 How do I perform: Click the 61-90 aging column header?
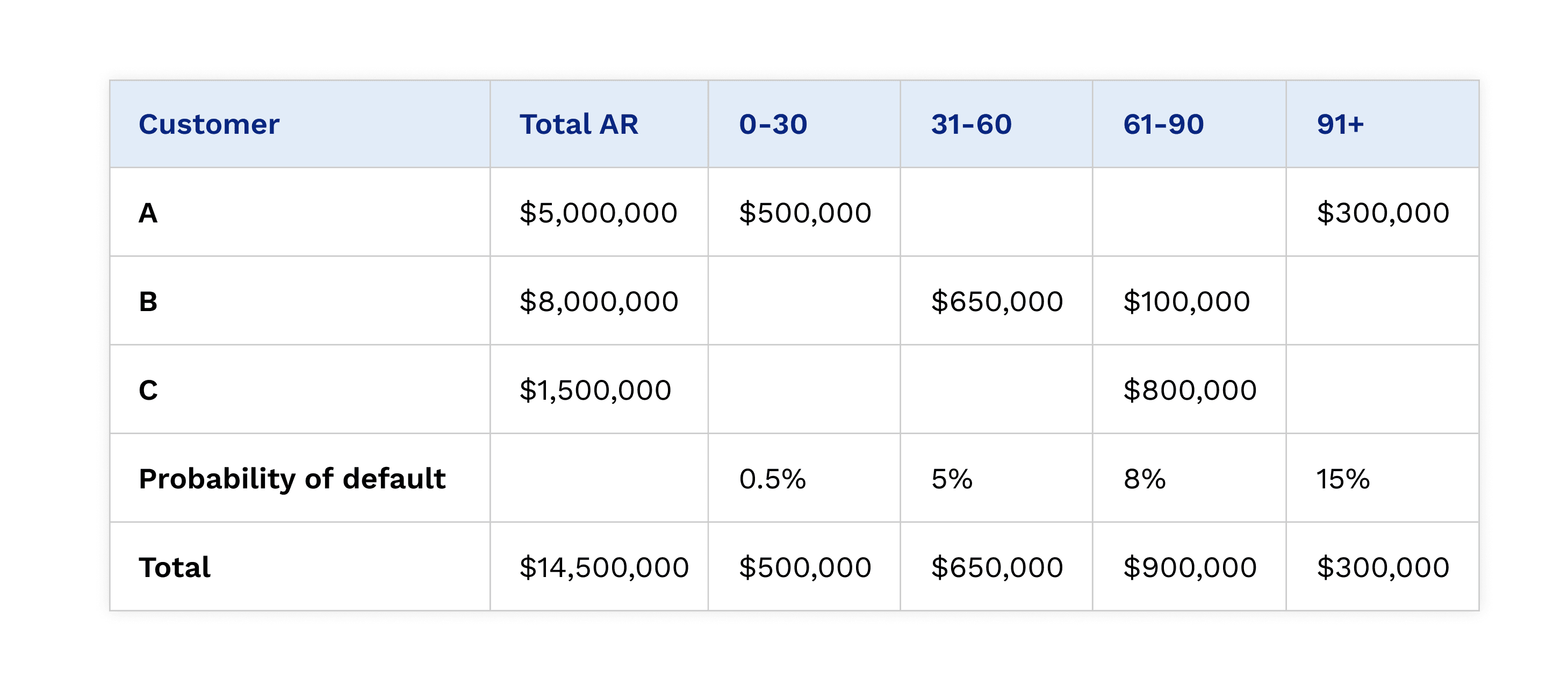pyautogui.click(x=1163, y=125)
